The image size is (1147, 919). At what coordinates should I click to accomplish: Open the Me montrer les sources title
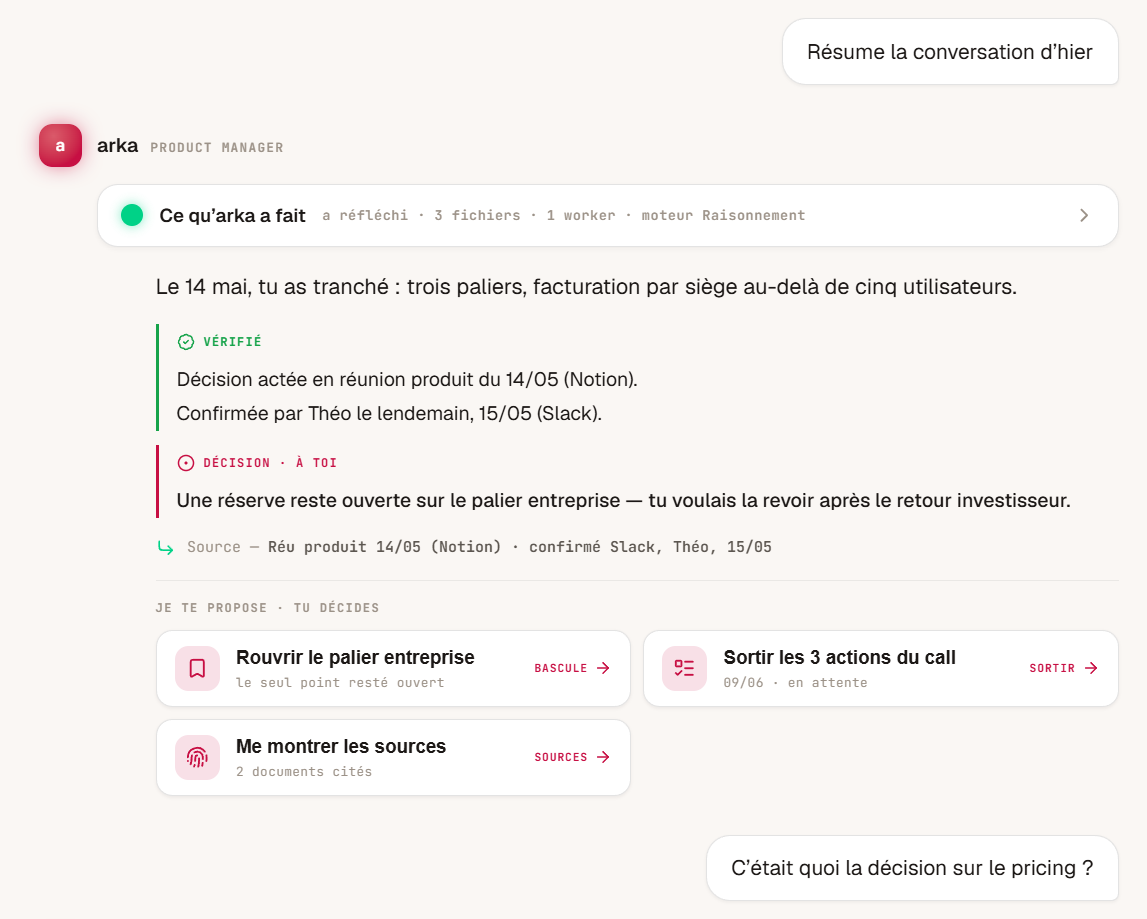pos(341,746)
